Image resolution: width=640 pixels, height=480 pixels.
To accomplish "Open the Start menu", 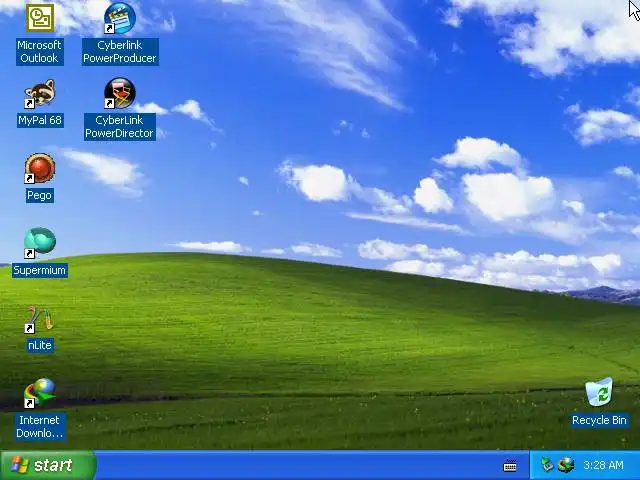I will pos(48,465).
